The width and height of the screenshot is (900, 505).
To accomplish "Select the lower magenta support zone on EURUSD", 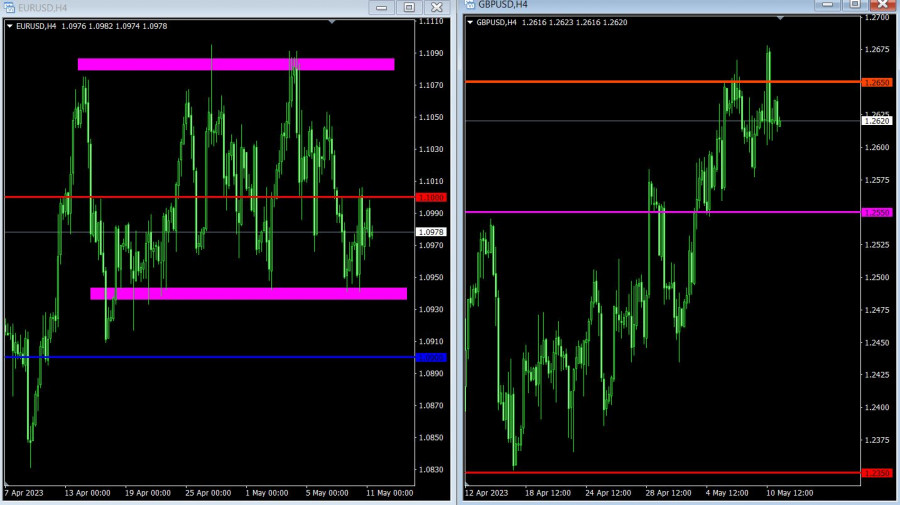I will point(248,294).
